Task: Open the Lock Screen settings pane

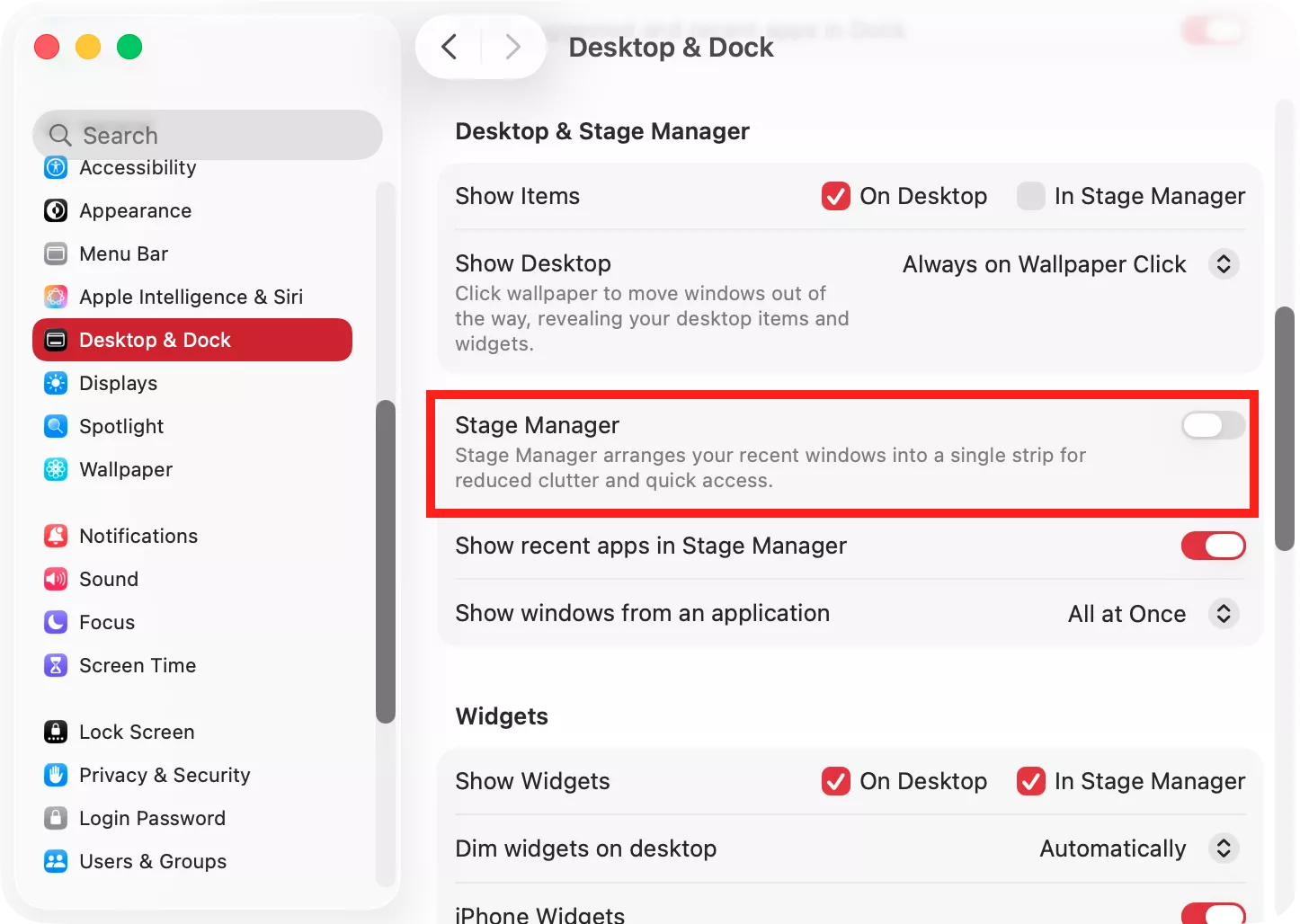Action: [x=137, y=732]
